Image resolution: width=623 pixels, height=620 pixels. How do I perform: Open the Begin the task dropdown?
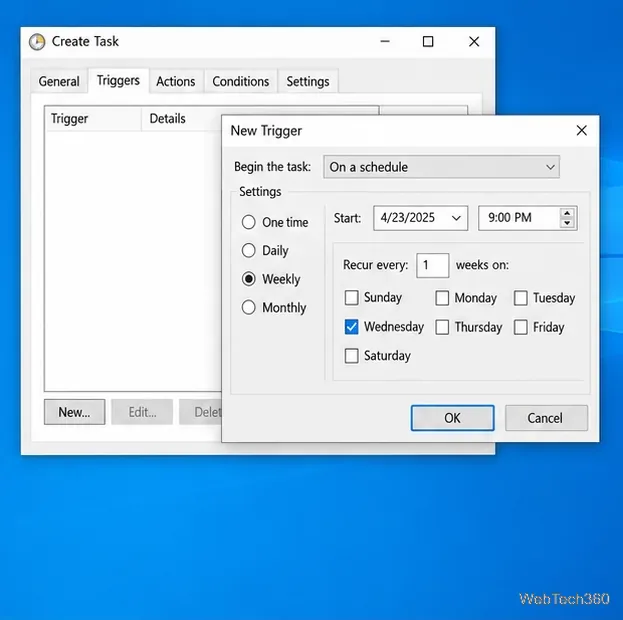pos(441,167)
